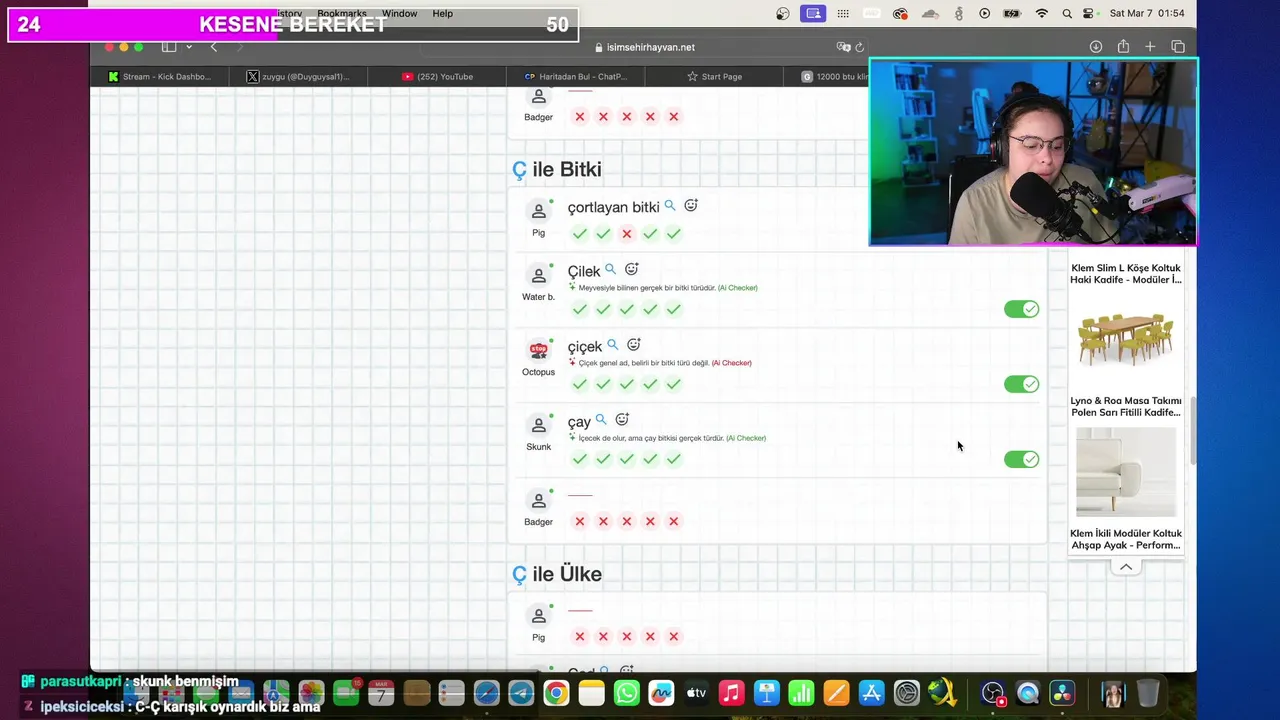Open Safari downloads button
The width and height of the screenshot is (1280, 720).
pyautogui.click(x=1096, y=47)
